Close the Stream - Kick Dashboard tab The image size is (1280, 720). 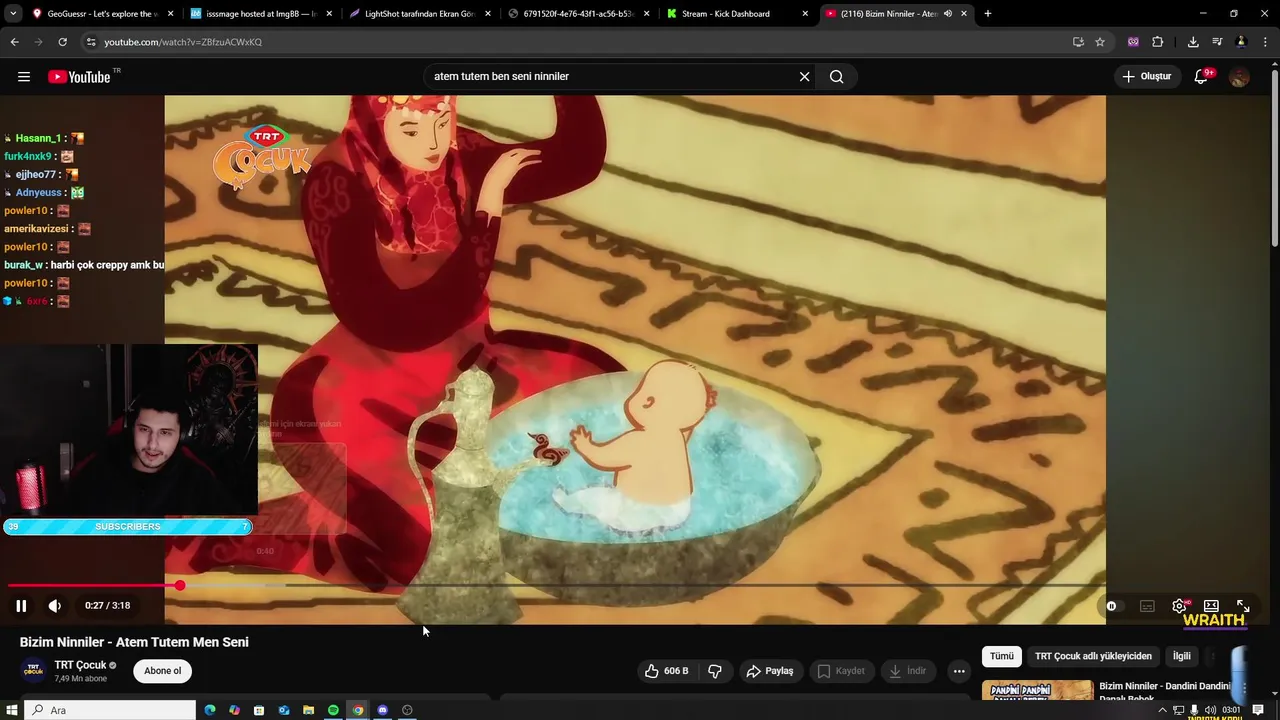805,14
